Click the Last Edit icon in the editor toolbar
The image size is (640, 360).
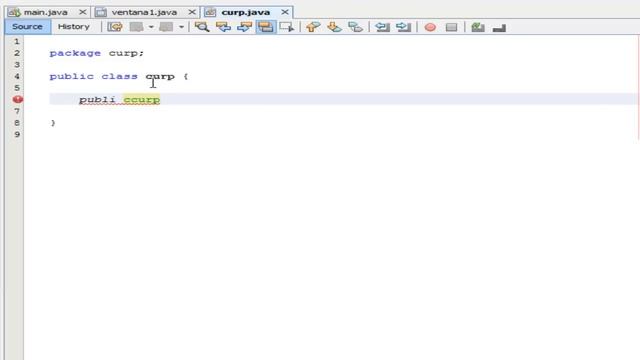click(115, 27)
